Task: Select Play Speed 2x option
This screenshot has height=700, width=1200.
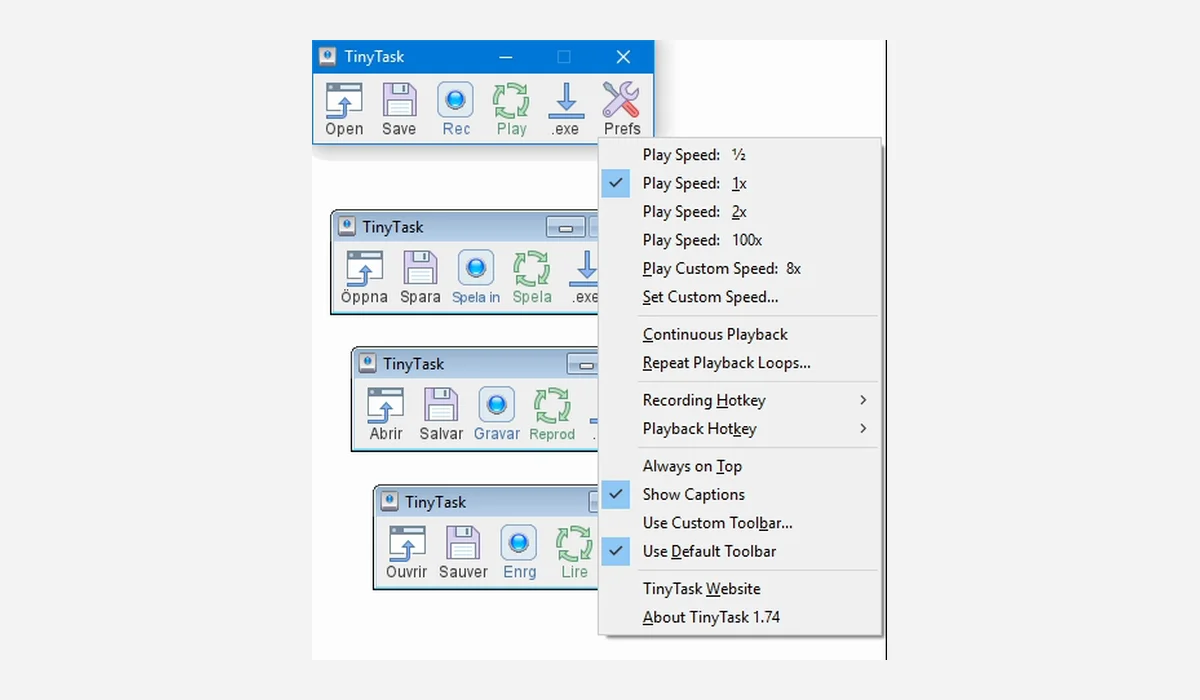Action: 740,212
